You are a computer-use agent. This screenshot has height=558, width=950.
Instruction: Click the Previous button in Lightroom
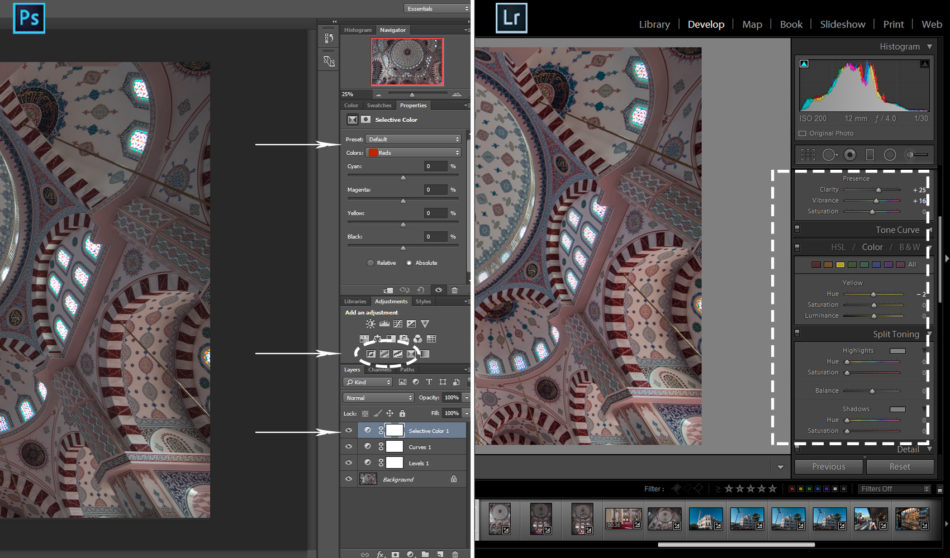point(828,466)
